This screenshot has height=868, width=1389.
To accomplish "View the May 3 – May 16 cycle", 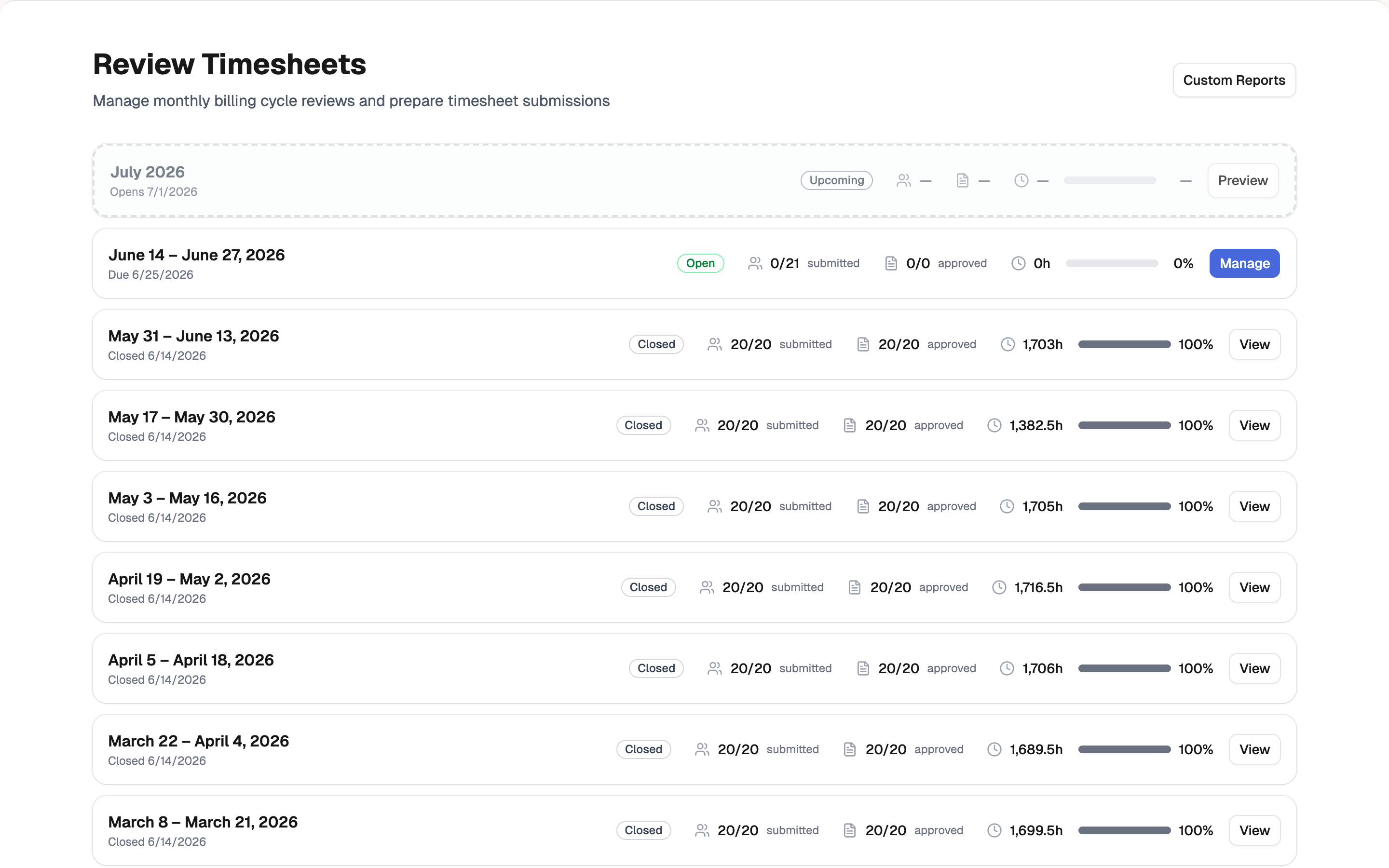I will click(x=1254, y=506).
